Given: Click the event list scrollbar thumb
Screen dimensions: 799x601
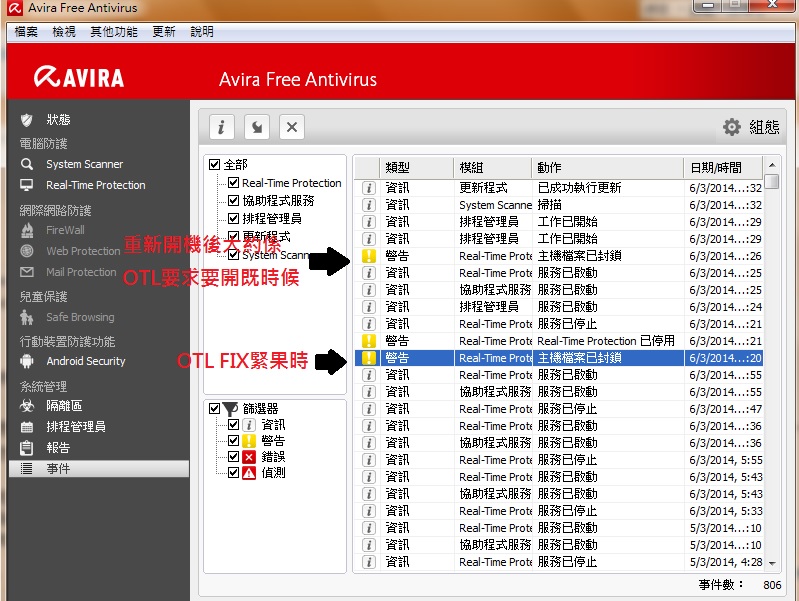Looking at the screenshot, I should click(772, 182).
